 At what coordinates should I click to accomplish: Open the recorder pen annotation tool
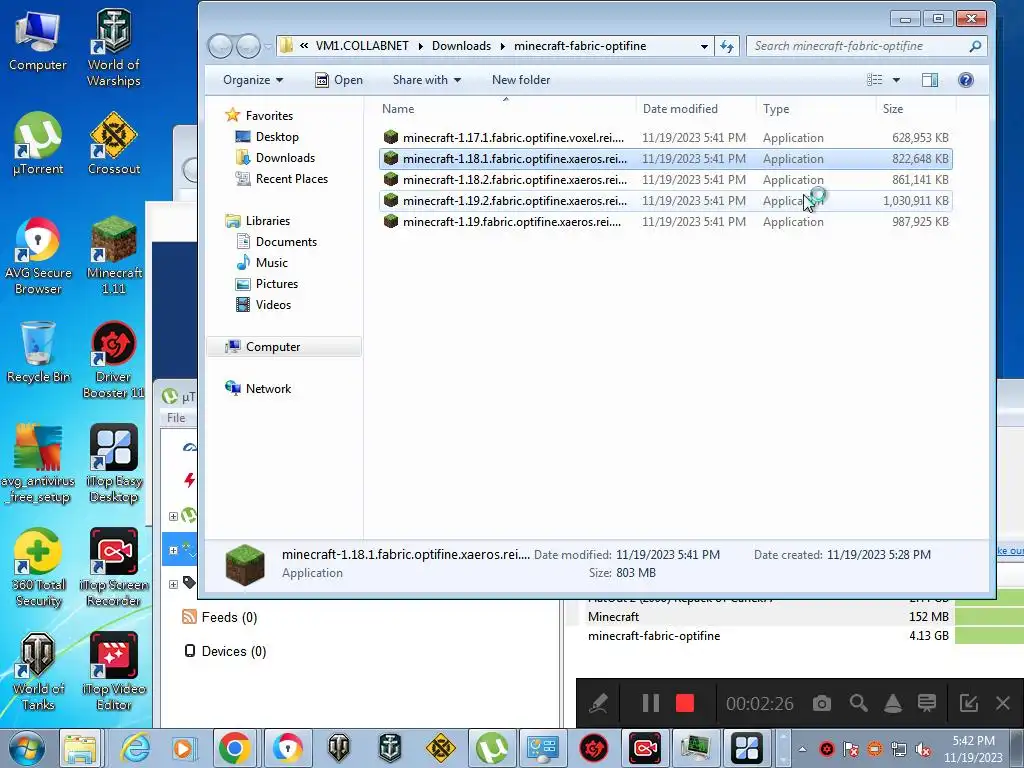tap(598, 703)
